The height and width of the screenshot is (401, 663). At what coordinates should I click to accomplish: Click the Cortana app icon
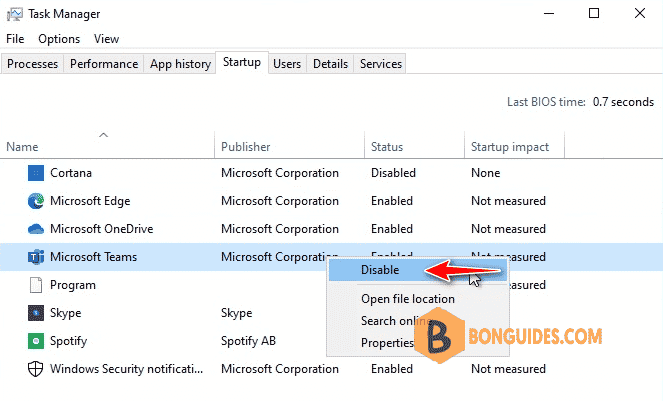tap(36, 173)
